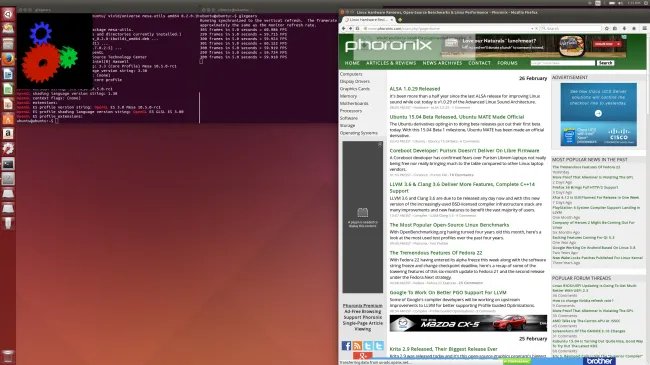This screenshot has width=650, height=365.
Task: Click the Cisco UCS advertisement
Action: pyautogui.click(x=599, y=114)
